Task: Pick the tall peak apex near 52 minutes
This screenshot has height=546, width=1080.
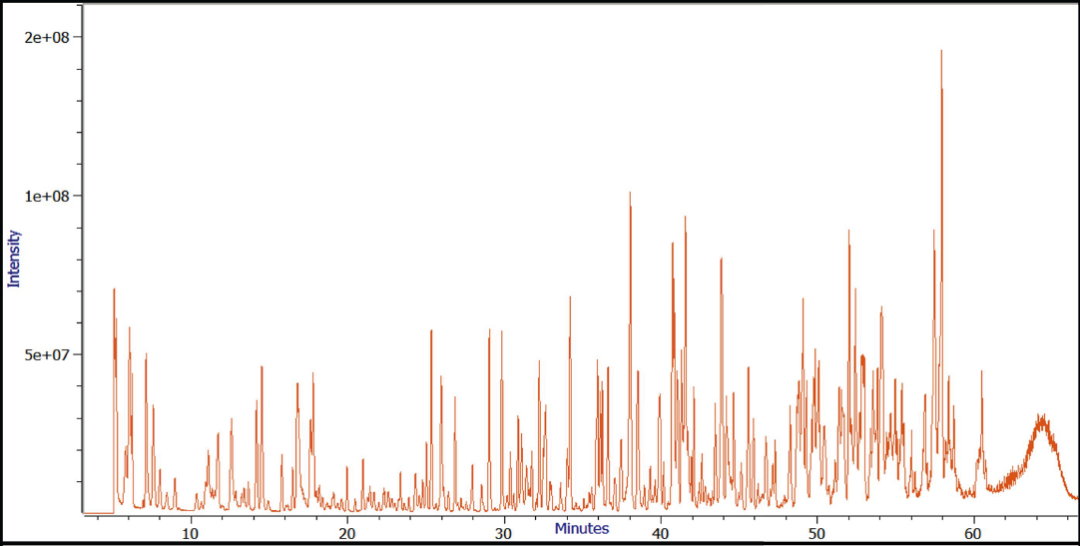Action: (849, 230)
